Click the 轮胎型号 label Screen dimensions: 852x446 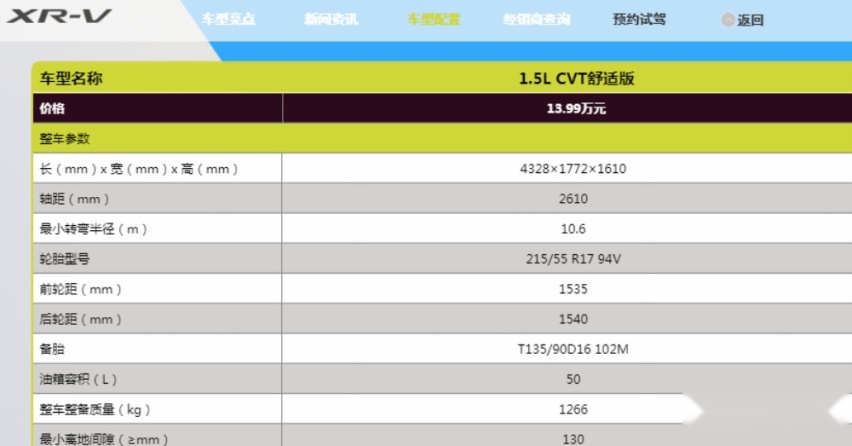point(64,259)
